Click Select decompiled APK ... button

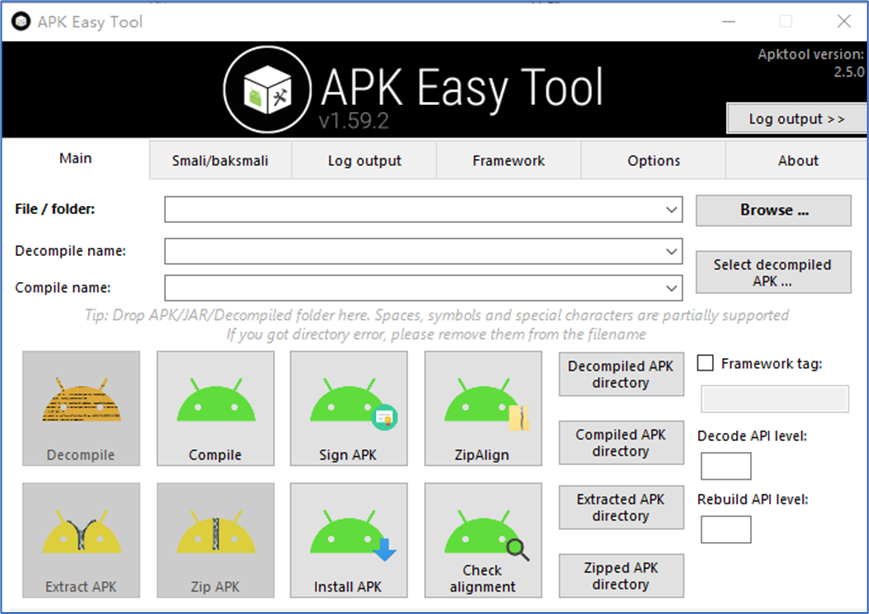pyautogui.click(x=774, y=272)
